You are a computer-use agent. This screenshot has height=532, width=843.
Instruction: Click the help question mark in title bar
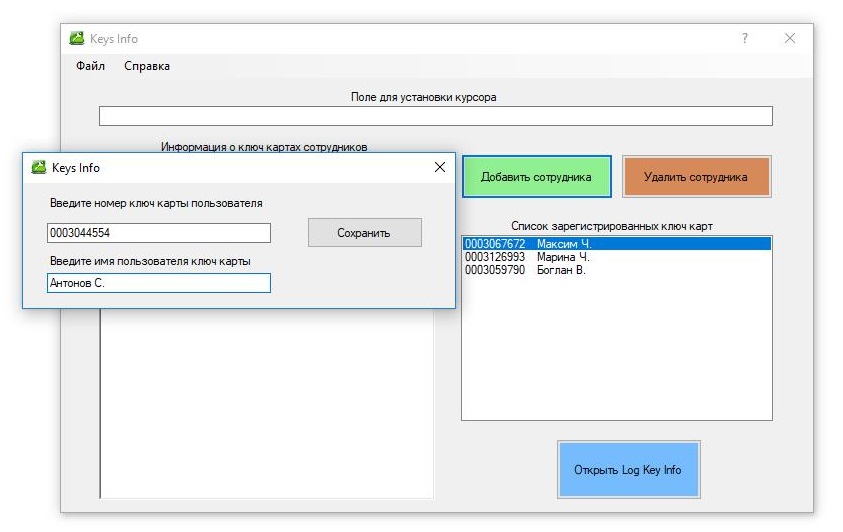[x=745, y=38]
